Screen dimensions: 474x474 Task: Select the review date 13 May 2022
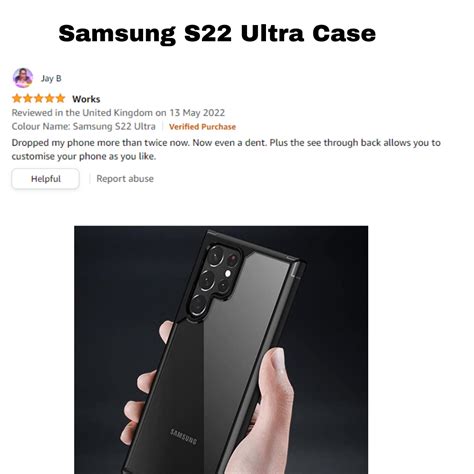click(197, 113)
